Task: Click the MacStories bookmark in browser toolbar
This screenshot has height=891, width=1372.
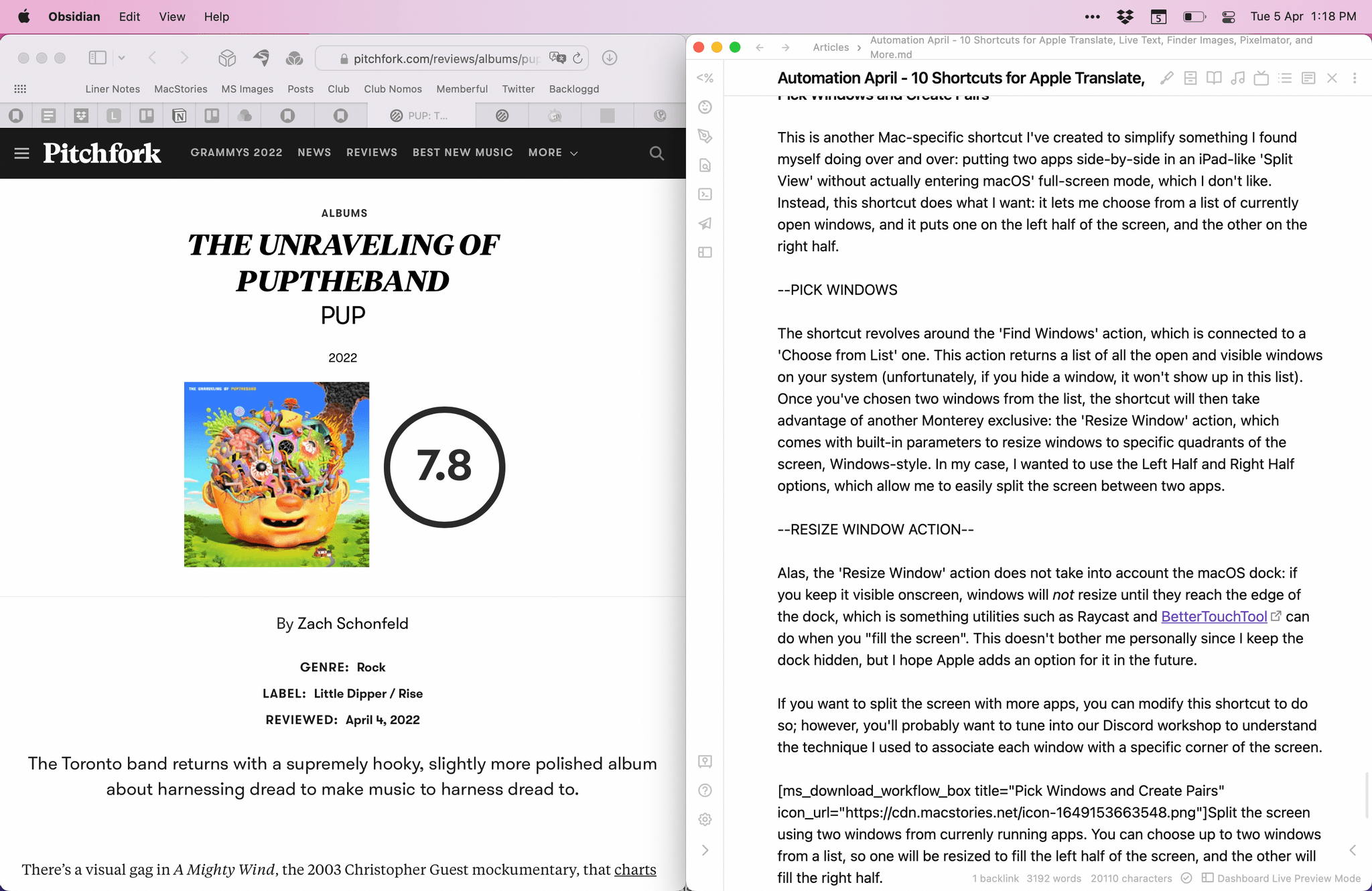Action: coord(180,89)
